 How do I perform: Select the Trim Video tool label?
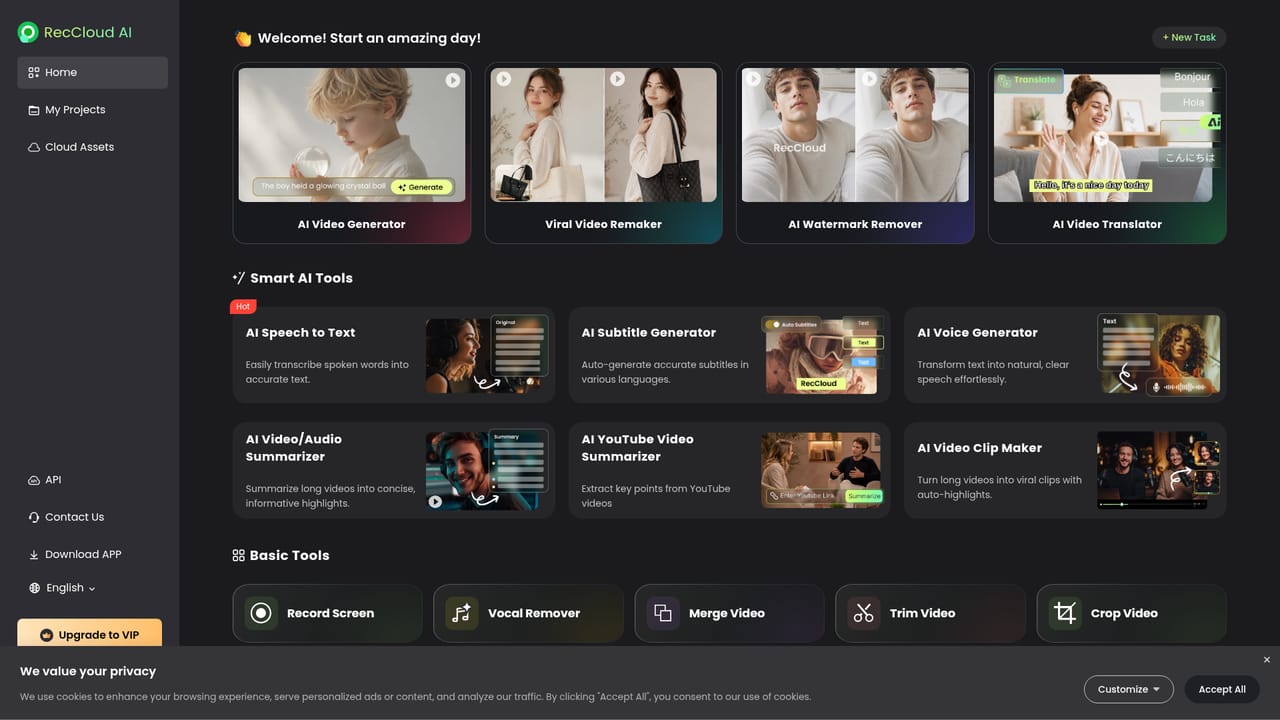click(x=922, y=613)
